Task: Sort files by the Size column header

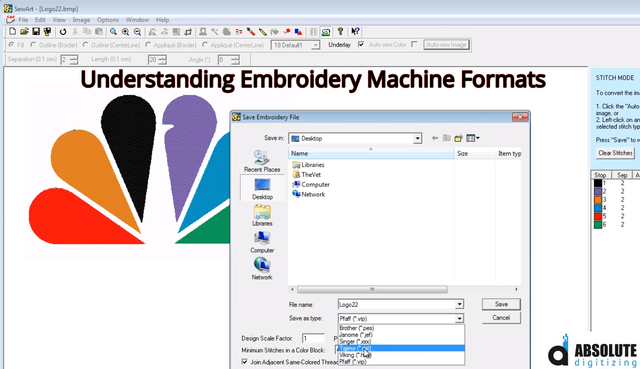Action: click(x=475, y=153)
